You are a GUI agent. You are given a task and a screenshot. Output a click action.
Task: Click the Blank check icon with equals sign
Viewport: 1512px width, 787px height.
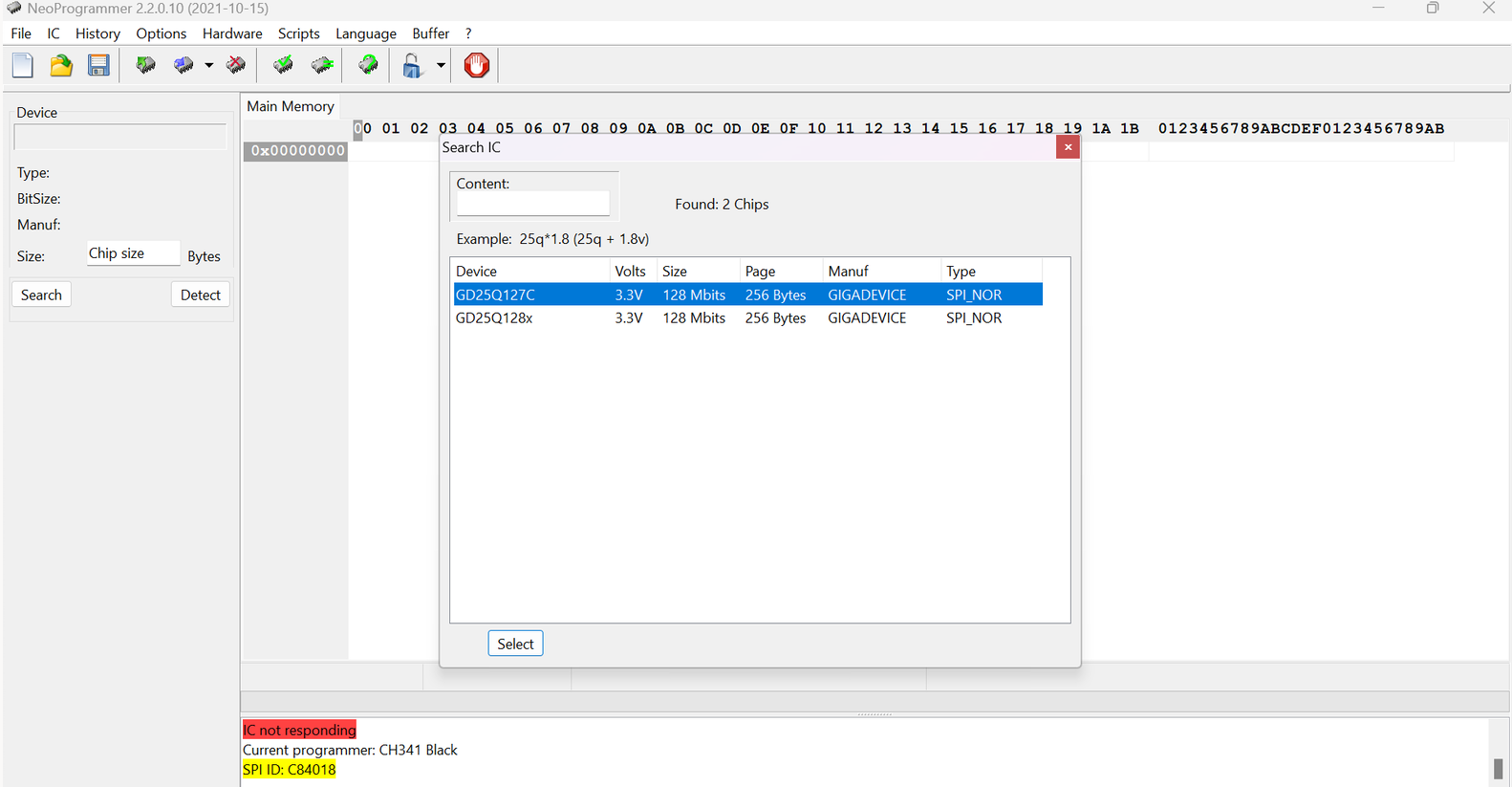(x=323, y=66)
